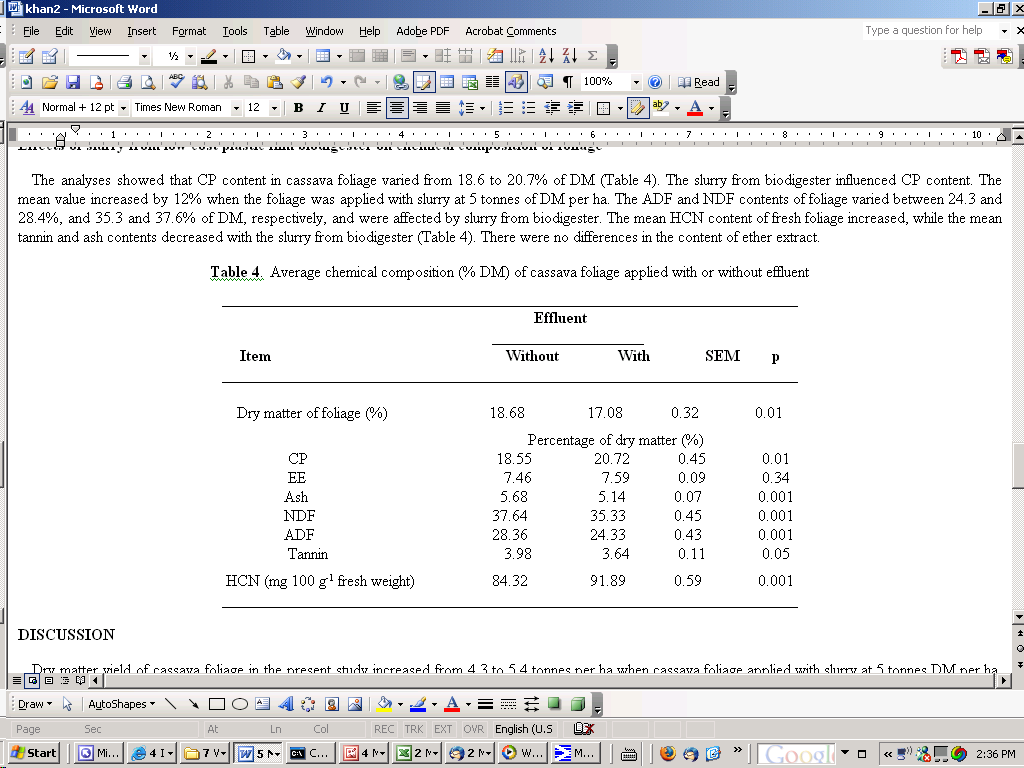Viewport: 1024px width, 768px height.
Task: Click the Undo arrow icon
Action: (327, 82)
